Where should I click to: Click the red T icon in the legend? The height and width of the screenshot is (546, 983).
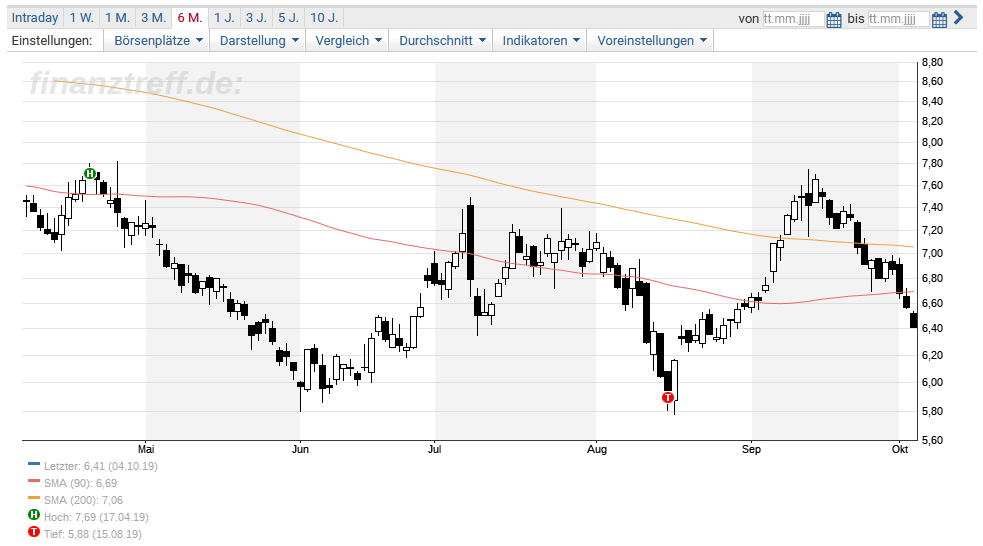(34, 532)
